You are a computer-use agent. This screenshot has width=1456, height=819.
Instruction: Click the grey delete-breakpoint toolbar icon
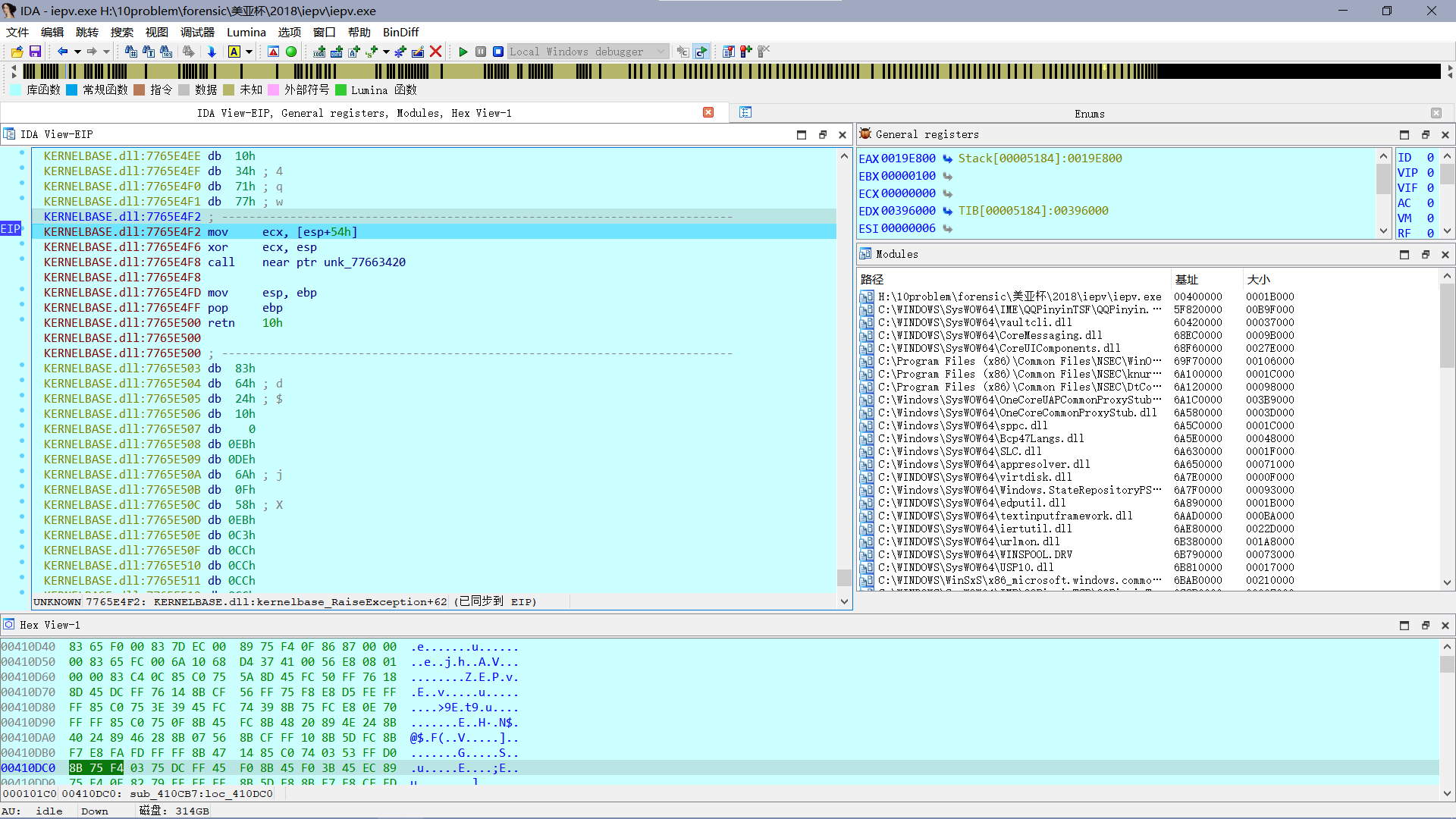tap(764, 52)
